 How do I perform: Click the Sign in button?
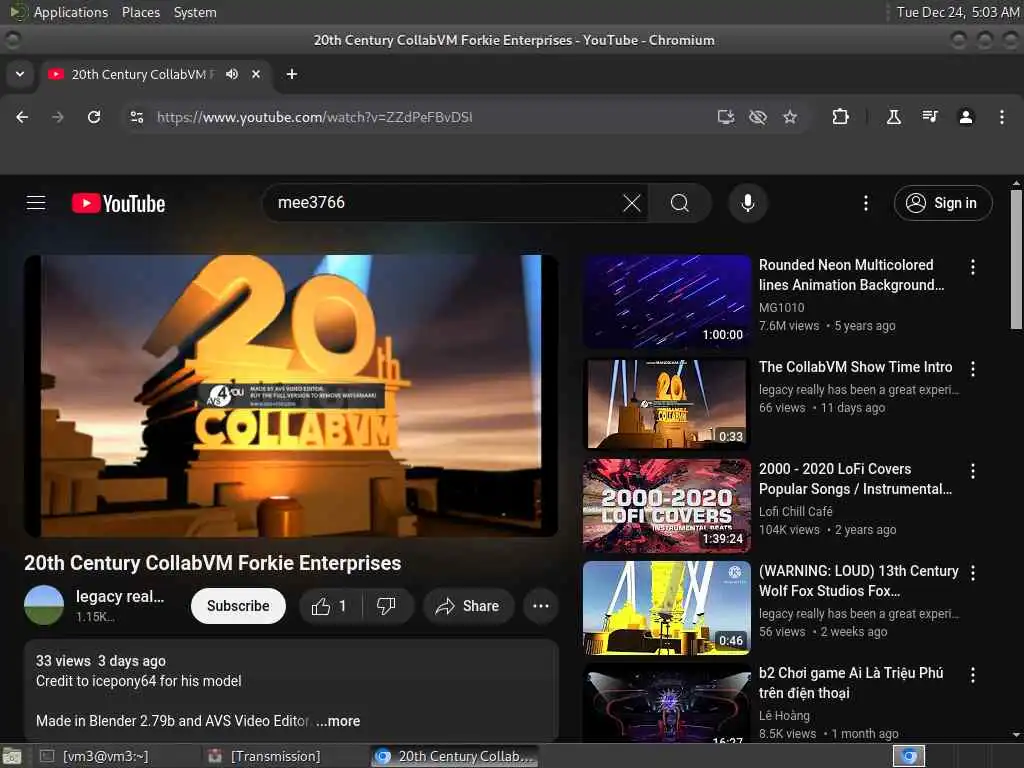[943, 203]
